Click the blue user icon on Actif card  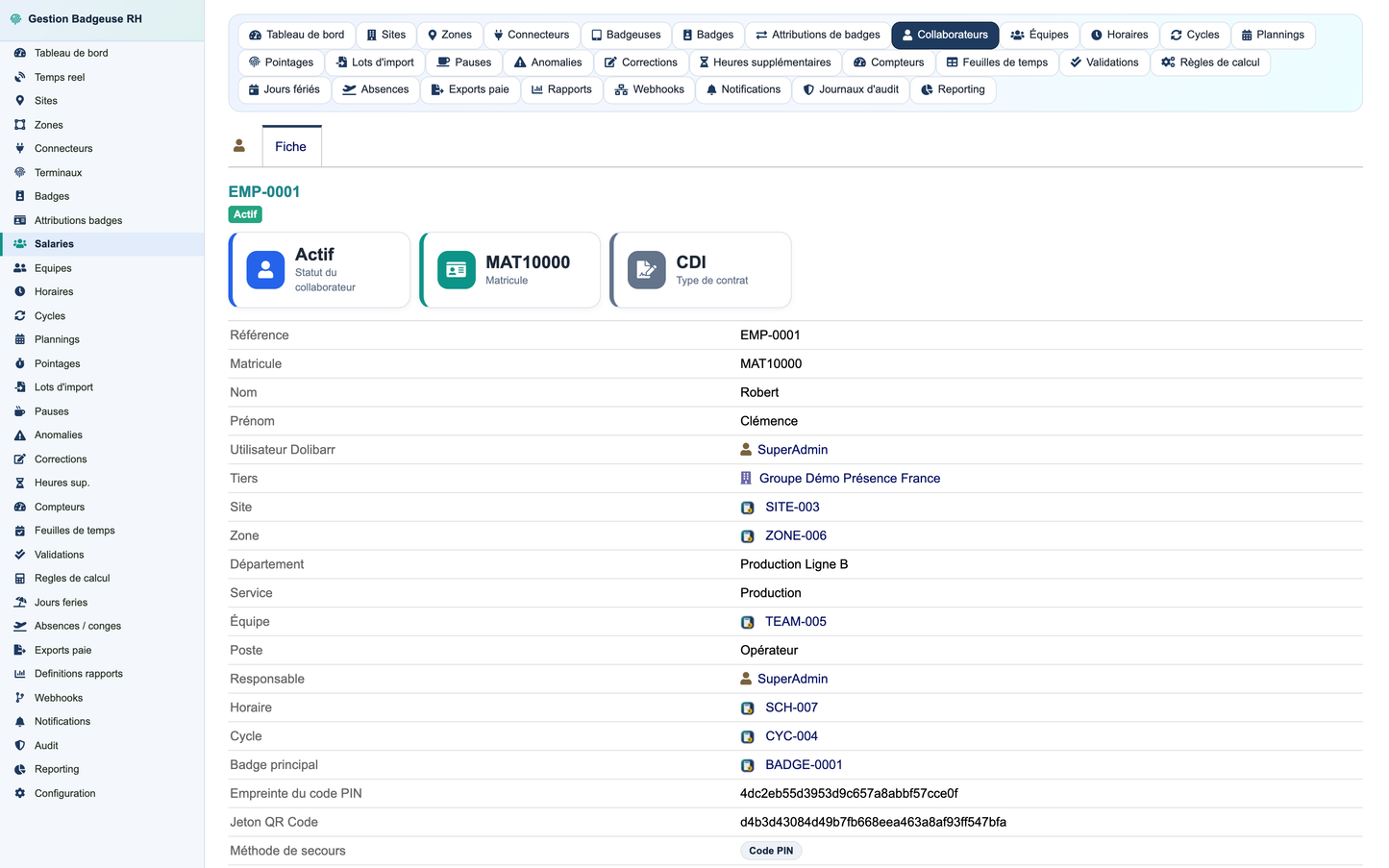[x=265, y=270]
